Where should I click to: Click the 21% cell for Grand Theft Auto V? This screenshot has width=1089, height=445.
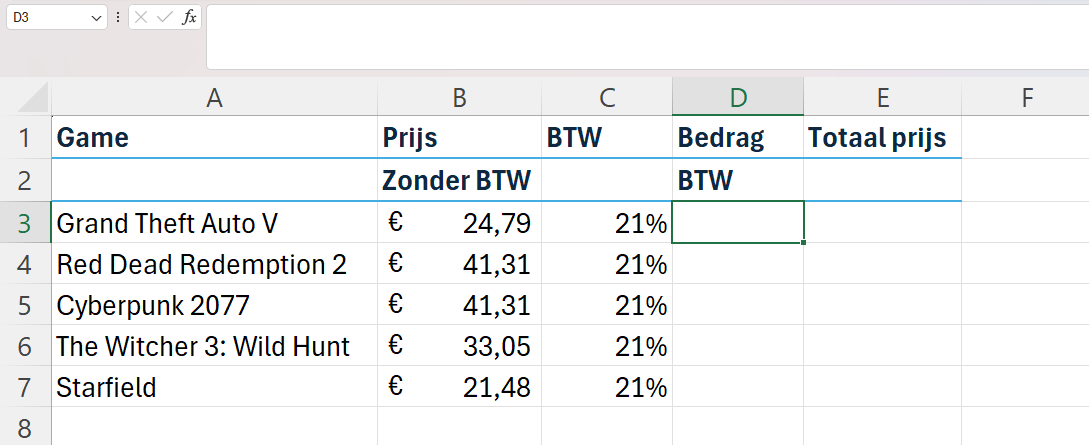click(607, 223)
